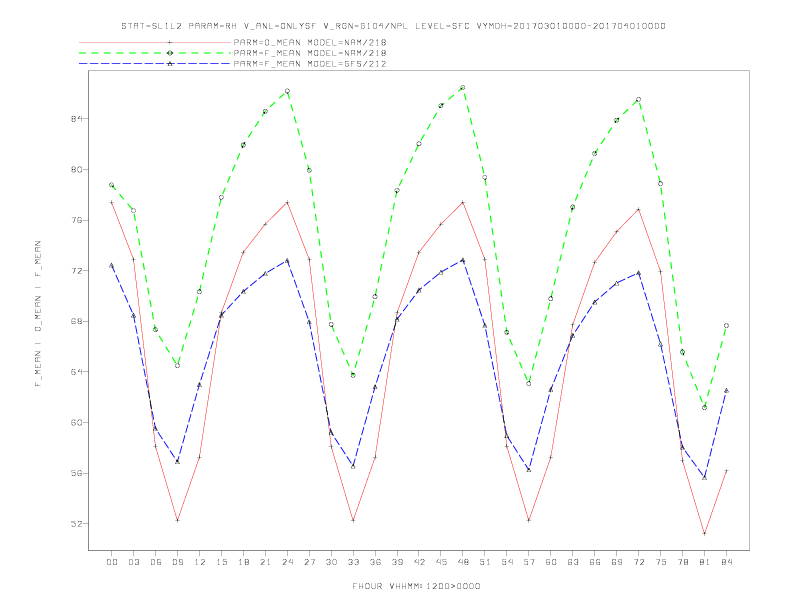Viewport: 792px width, 612px height.
Task: Select green legend label PARM=F_MEAN MODEL=NAM/218
Action: click(x=310, y=53)
